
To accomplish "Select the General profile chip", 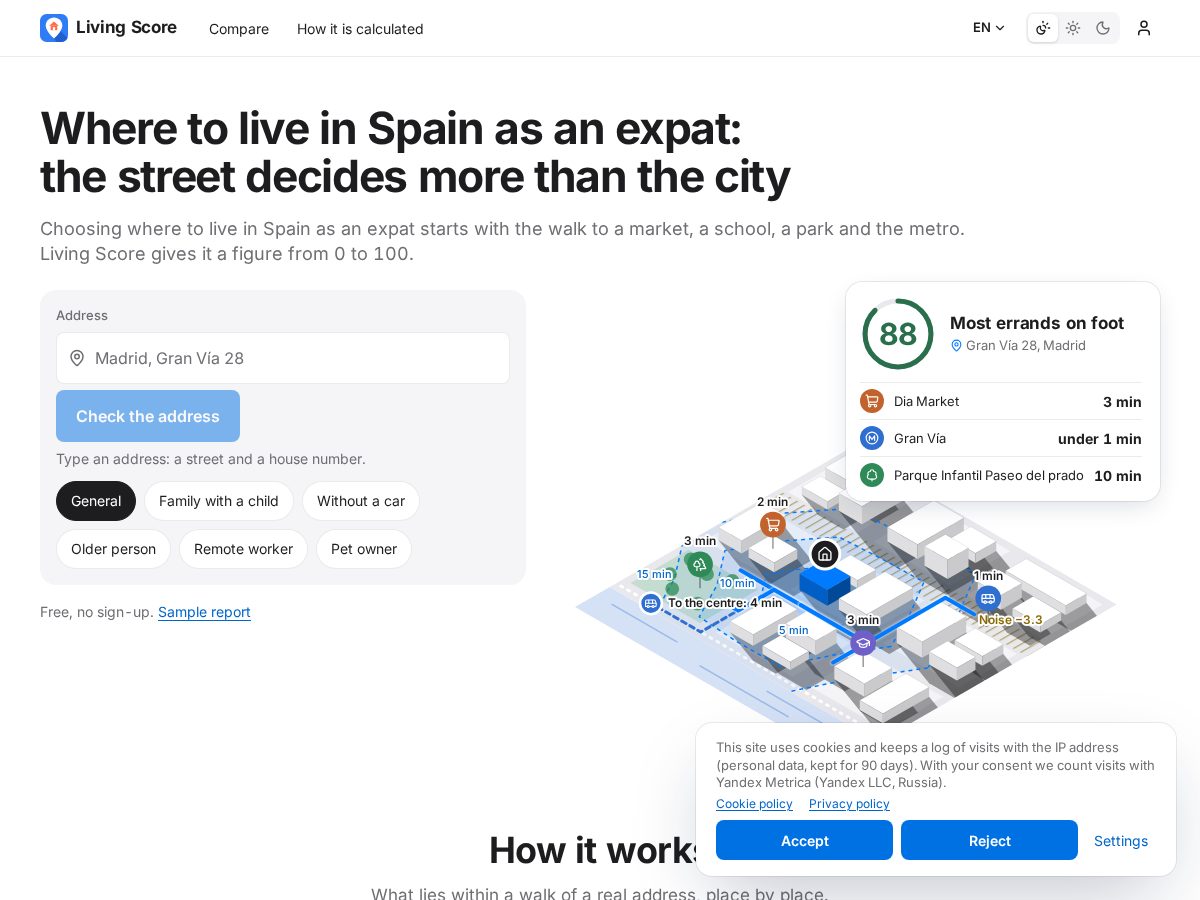I will 96,501.
